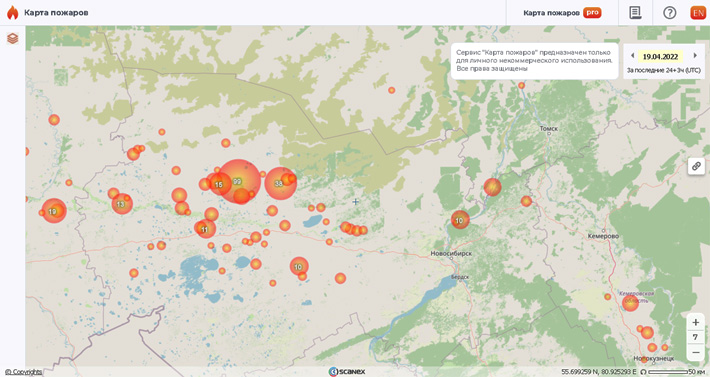Click the Scanex logo

(347, 372)
